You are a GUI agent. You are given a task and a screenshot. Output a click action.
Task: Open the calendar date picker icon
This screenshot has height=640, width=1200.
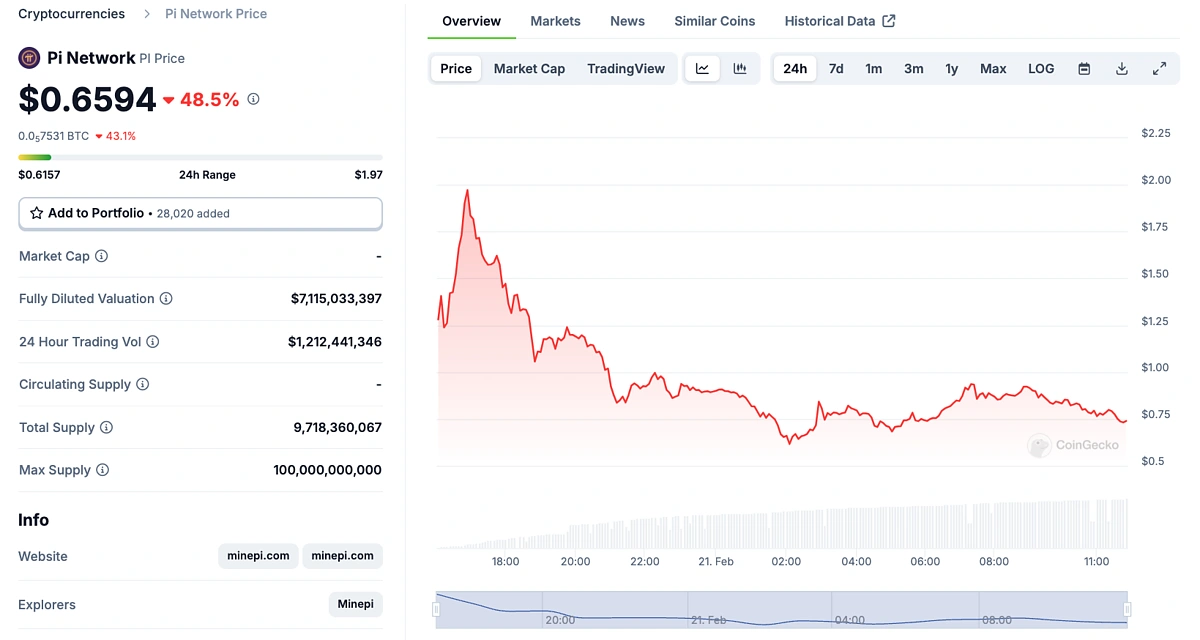coord(1084,68)
